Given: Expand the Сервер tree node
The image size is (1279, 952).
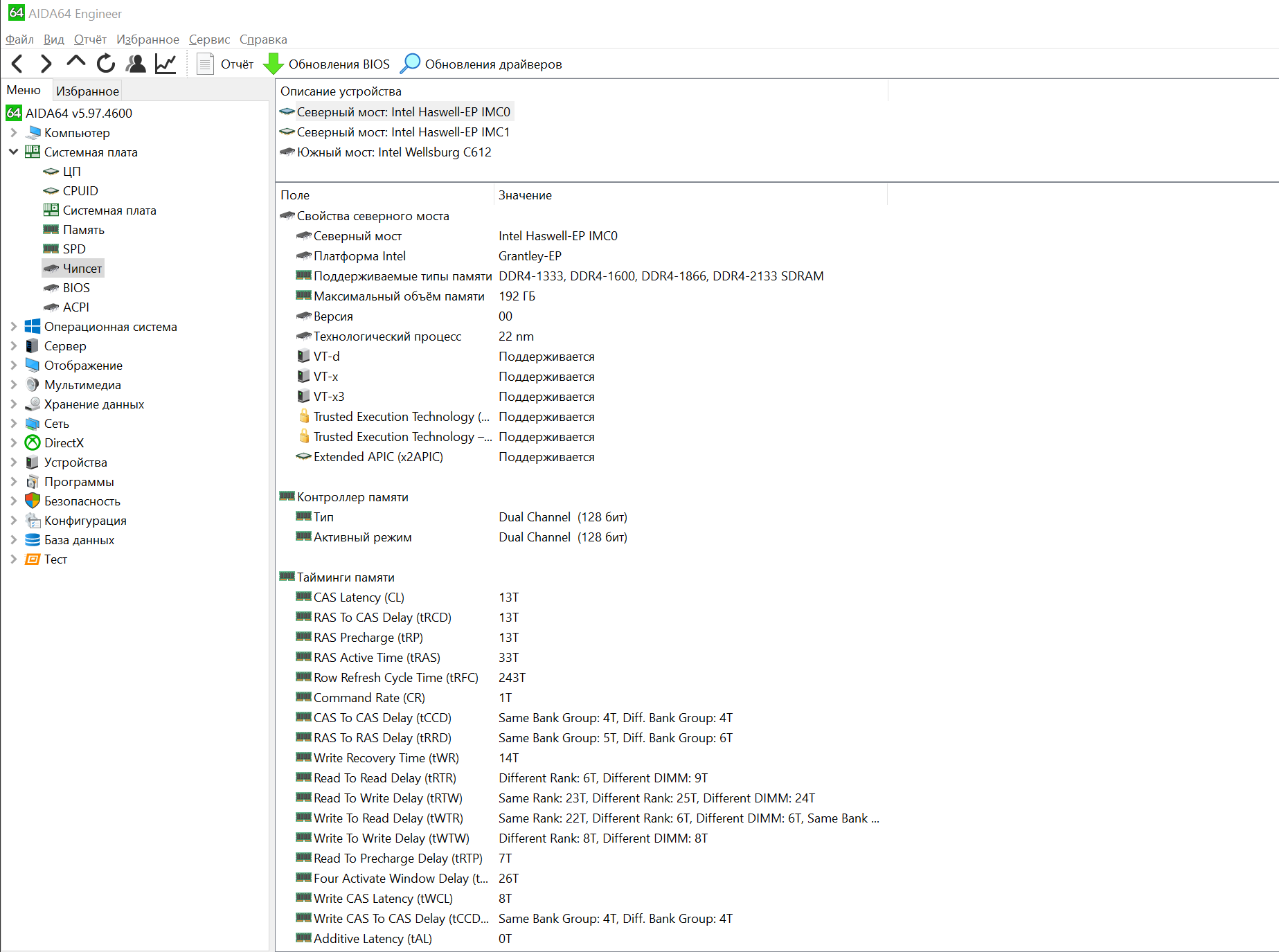Looking at the screenshot, I should point(13,345).
